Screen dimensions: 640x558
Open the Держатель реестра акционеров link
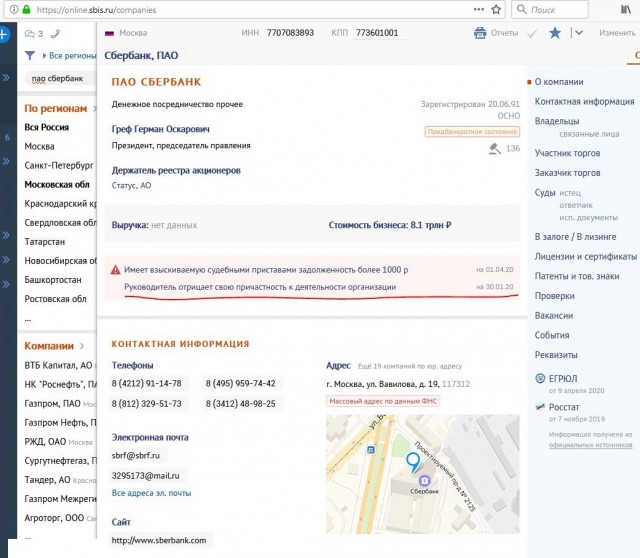point(176,170)
